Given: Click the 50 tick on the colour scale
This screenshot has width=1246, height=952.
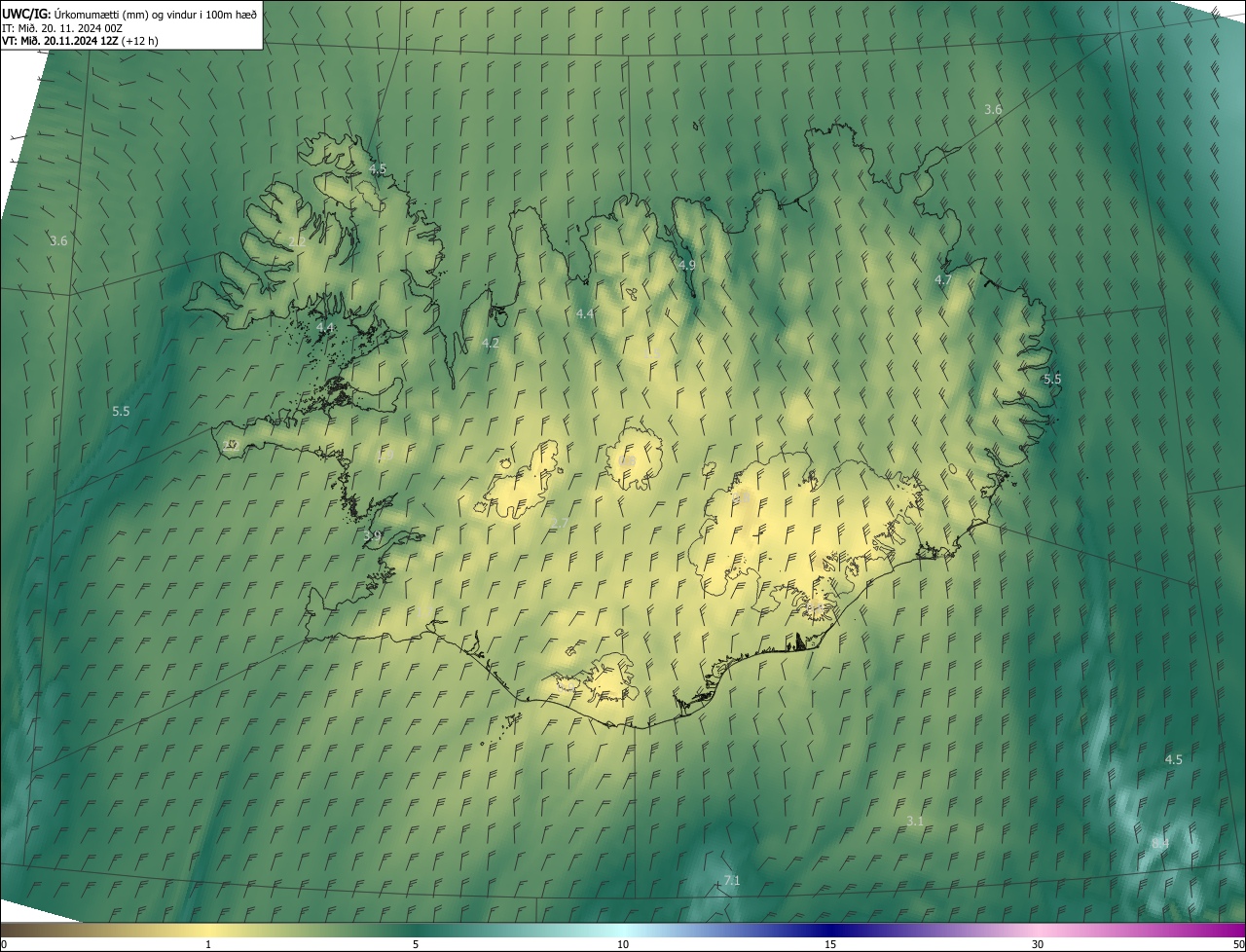Looking at the screenshot, I should point(1238,944).
